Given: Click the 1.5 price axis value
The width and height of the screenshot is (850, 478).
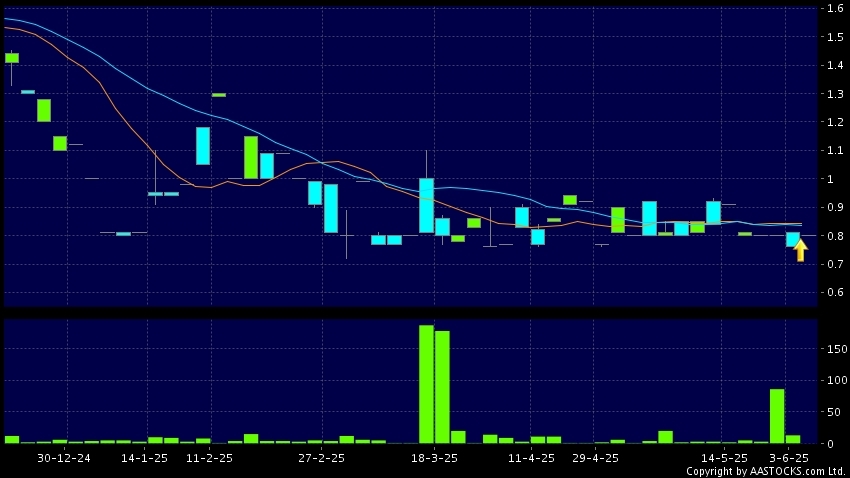Looking at the screenshot, I should pos(835,37).
